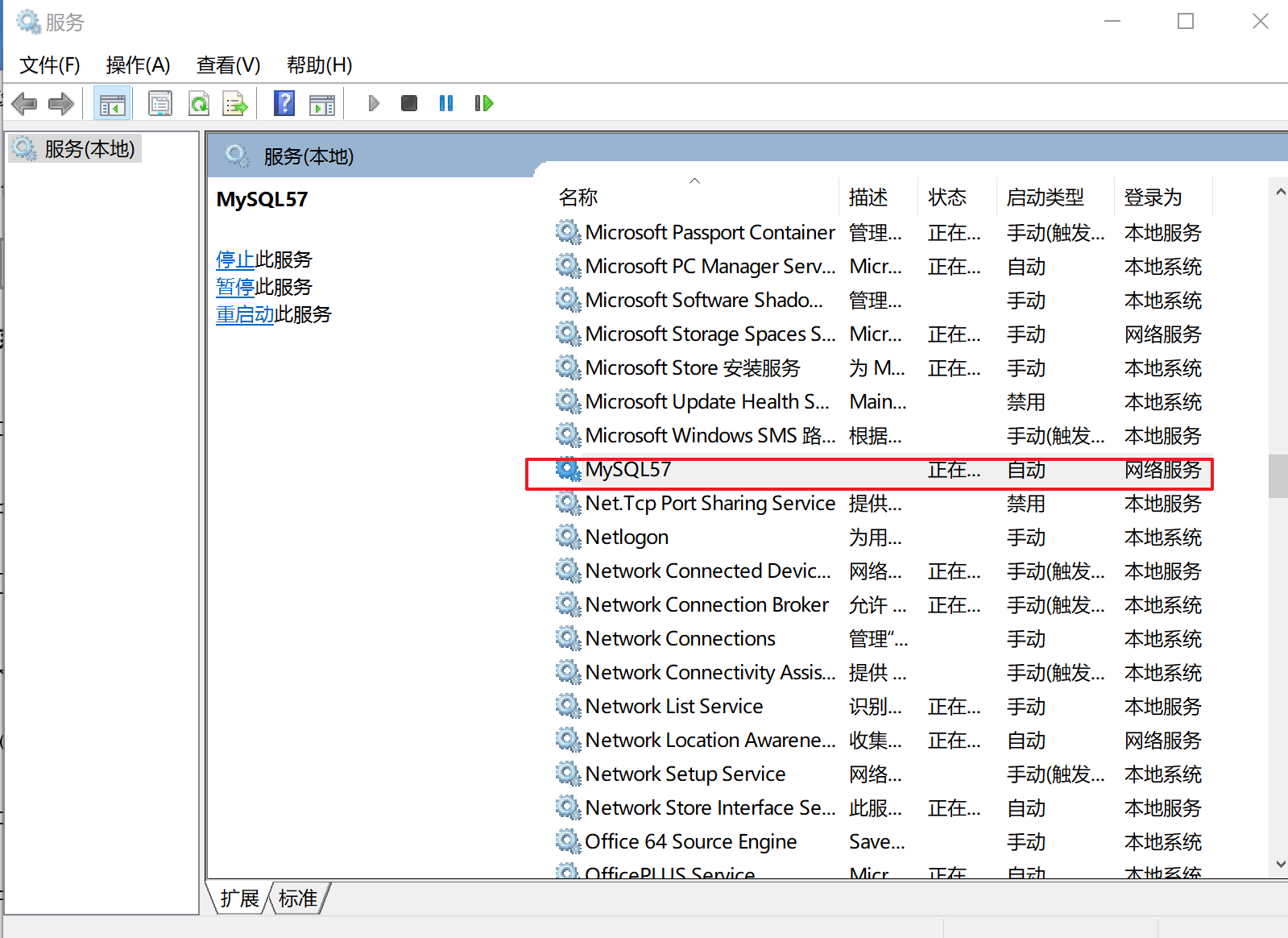
Task: Click 网络服务 in the MySQL57 row
Action: point(1162,469)
